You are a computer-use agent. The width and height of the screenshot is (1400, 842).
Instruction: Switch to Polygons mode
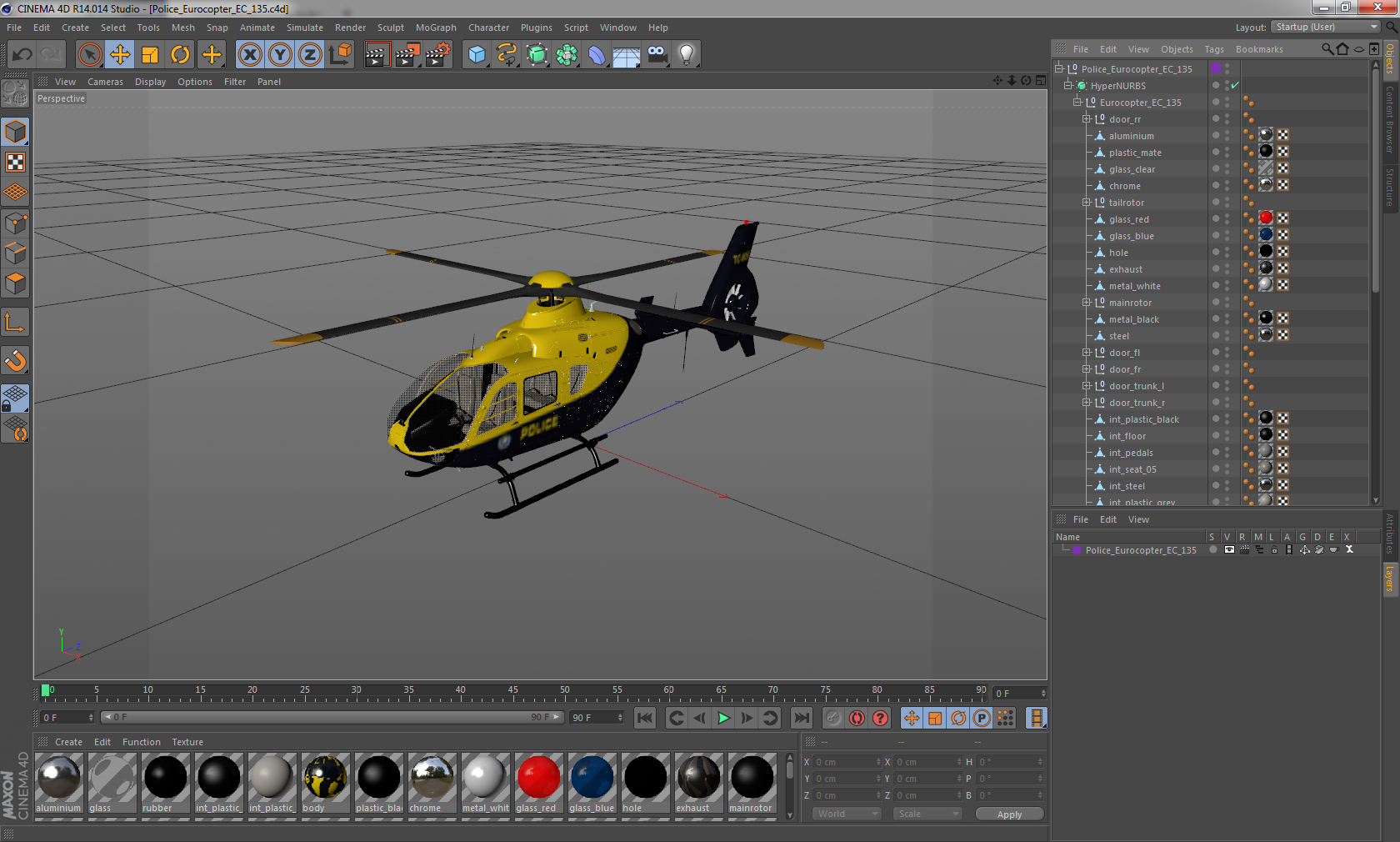click(x=15, y=283)
